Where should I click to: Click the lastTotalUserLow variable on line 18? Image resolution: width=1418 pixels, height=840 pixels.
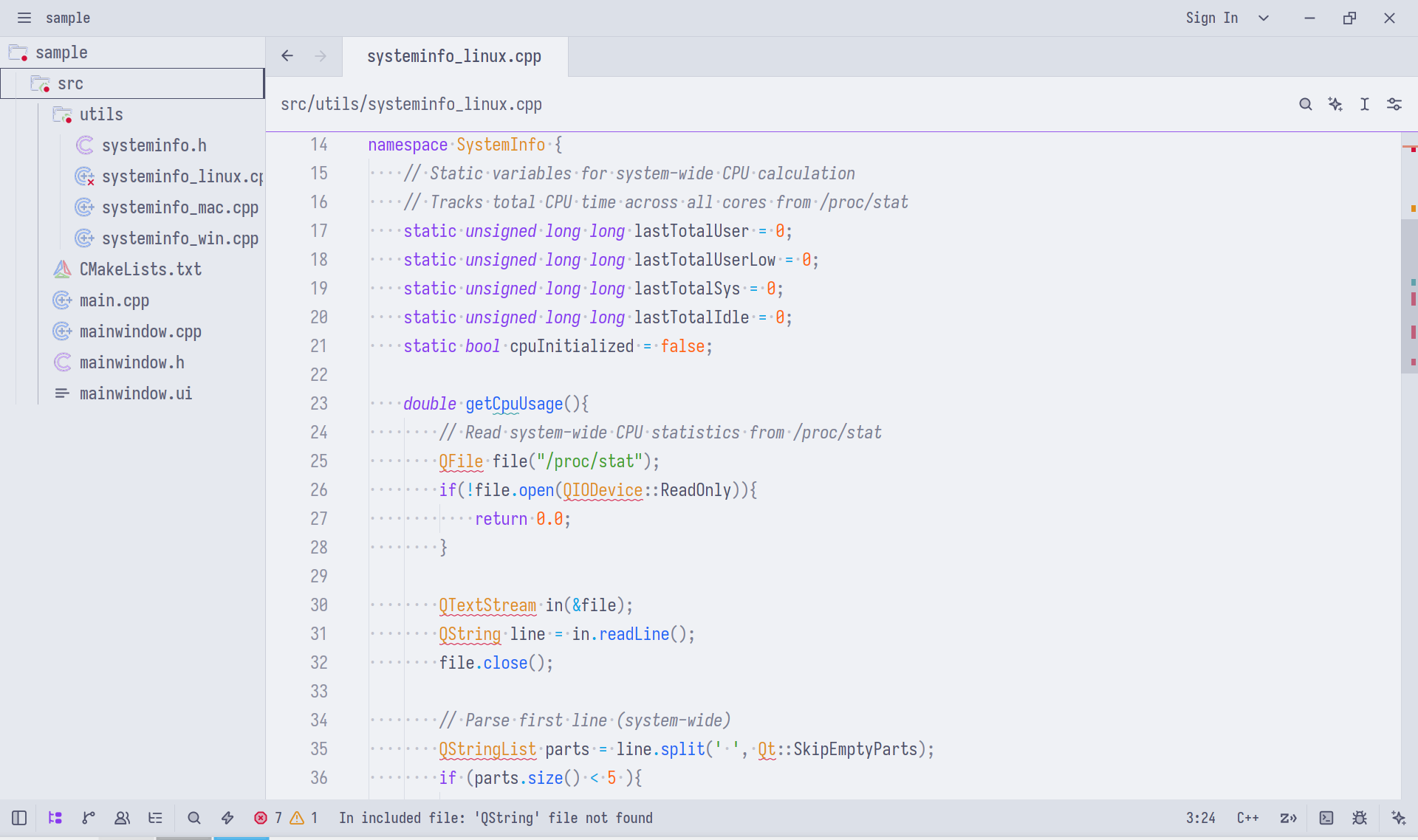click(705, 260)
